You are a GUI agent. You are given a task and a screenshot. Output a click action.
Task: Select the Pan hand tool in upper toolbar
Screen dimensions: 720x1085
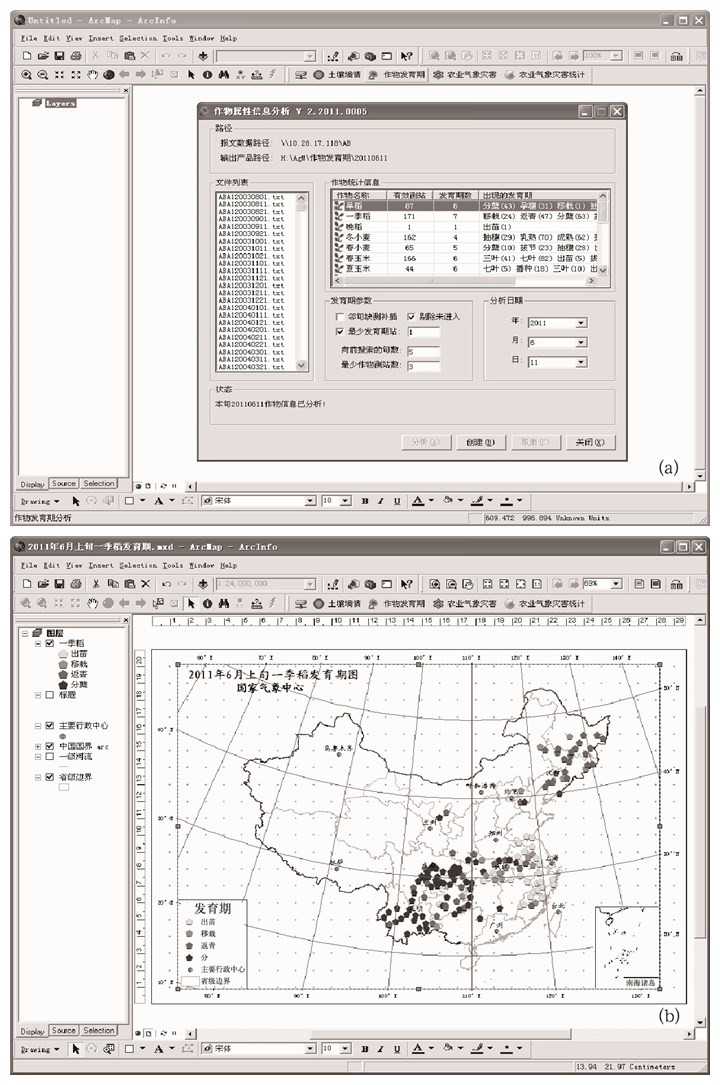92,74
